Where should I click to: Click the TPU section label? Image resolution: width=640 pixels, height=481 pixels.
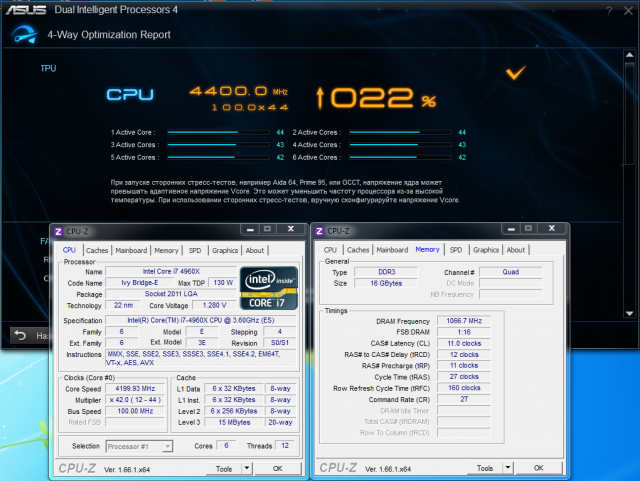click(x=48, y=69)
